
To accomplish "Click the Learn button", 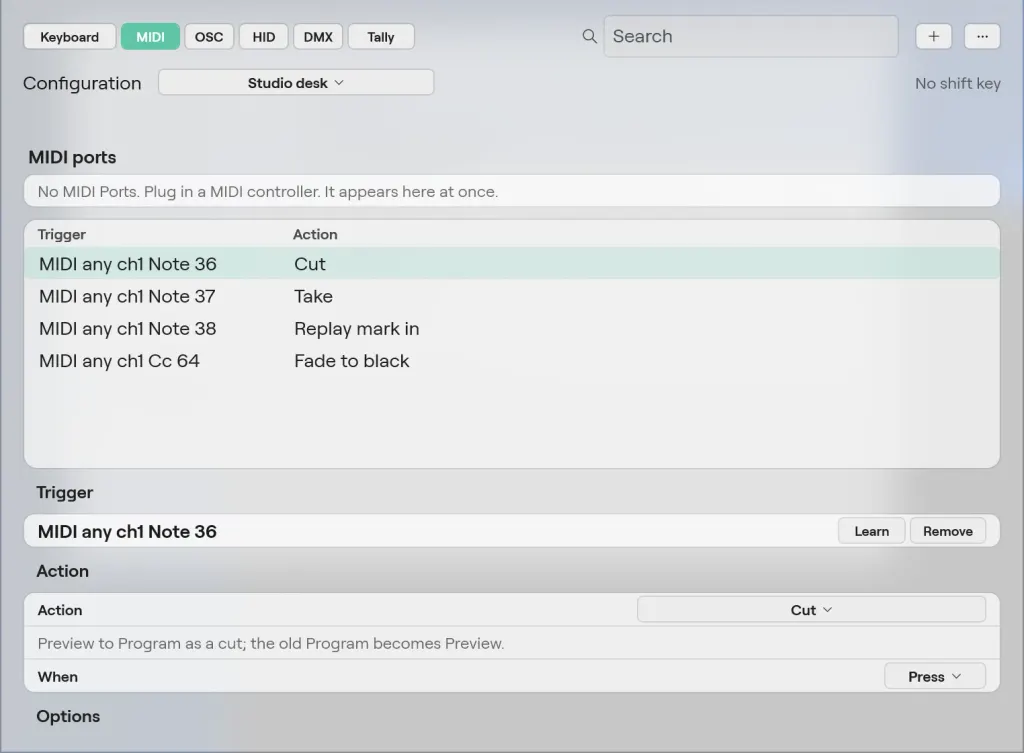I will (x=871, y=532).
